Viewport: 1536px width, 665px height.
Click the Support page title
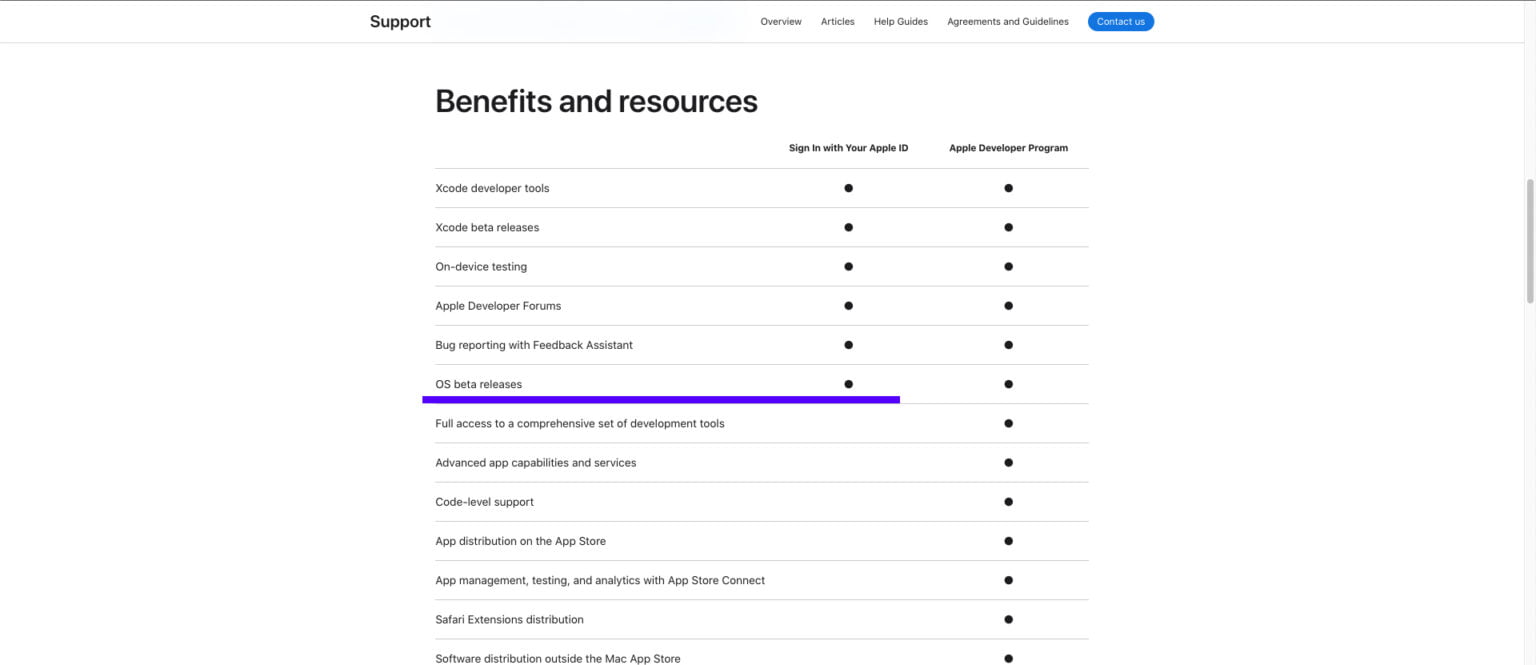click(x=400, y=21)
